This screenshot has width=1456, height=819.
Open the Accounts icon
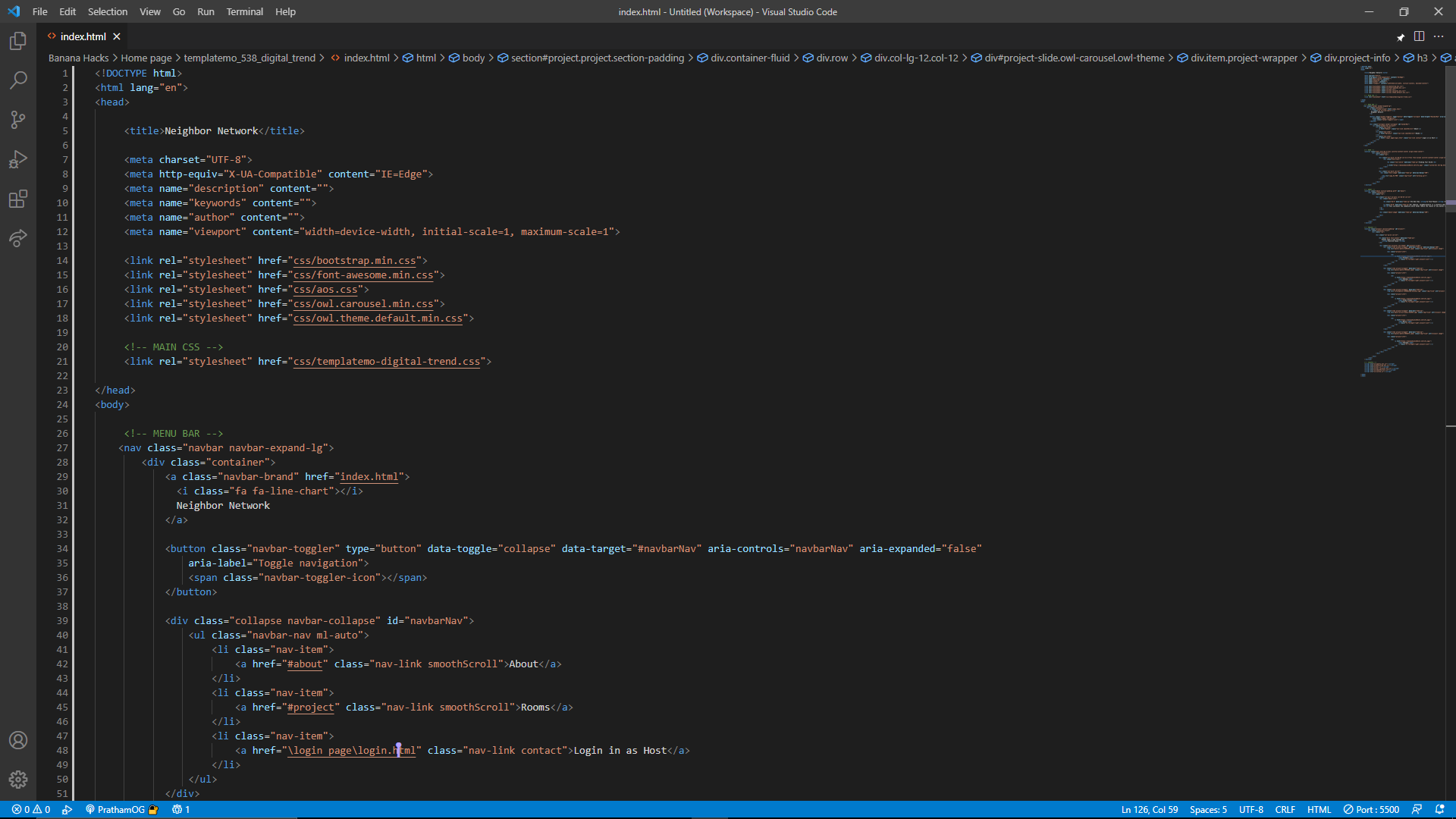(x=18, y=740)
